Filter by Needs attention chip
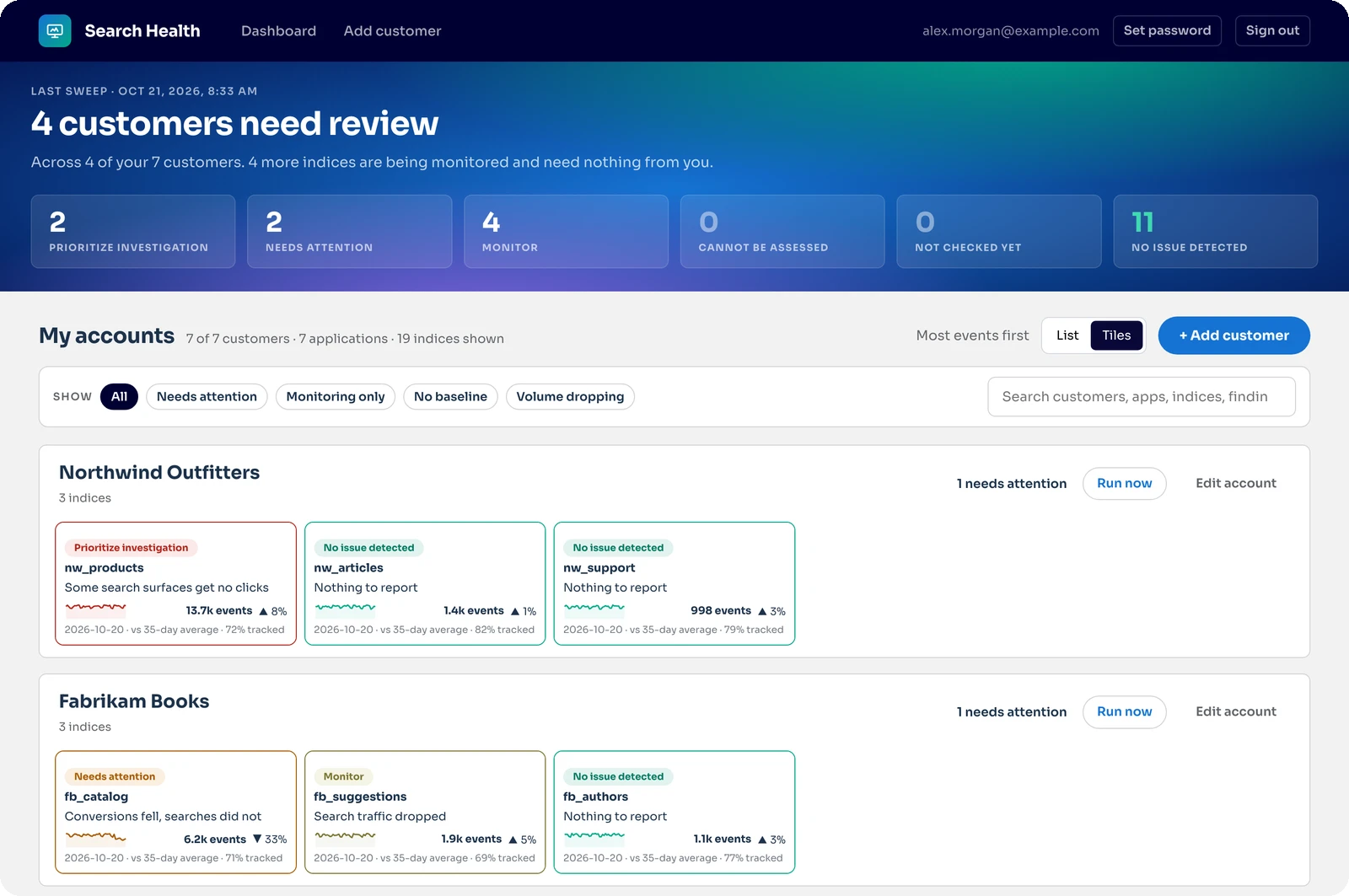Viewport: 1349px width, 896px height. 207,397
